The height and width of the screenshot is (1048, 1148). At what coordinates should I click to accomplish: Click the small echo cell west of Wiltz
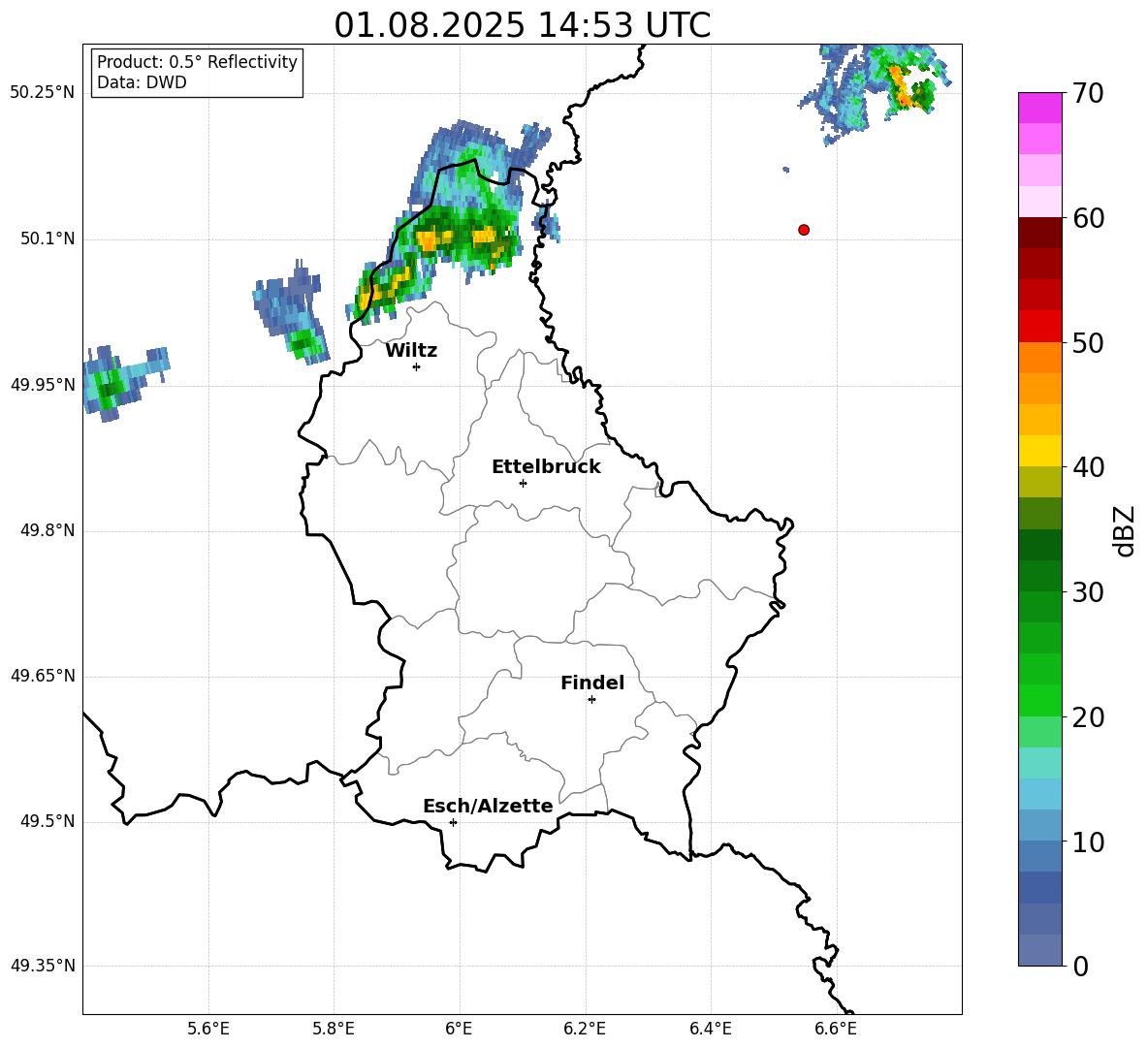point(293,310)
